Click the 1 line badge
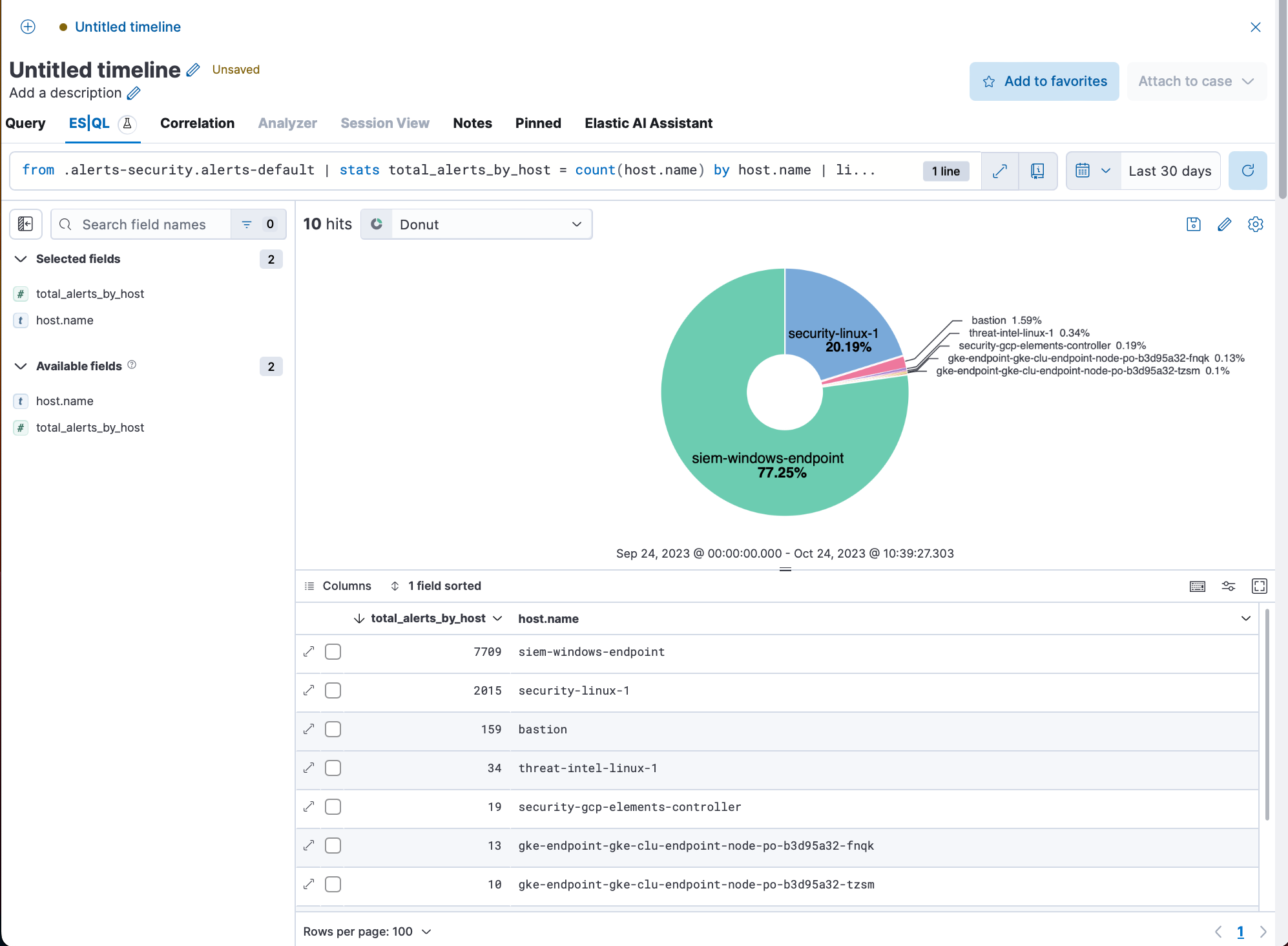This screenshot has height=946, width=1288. click(x=946, y=171)
